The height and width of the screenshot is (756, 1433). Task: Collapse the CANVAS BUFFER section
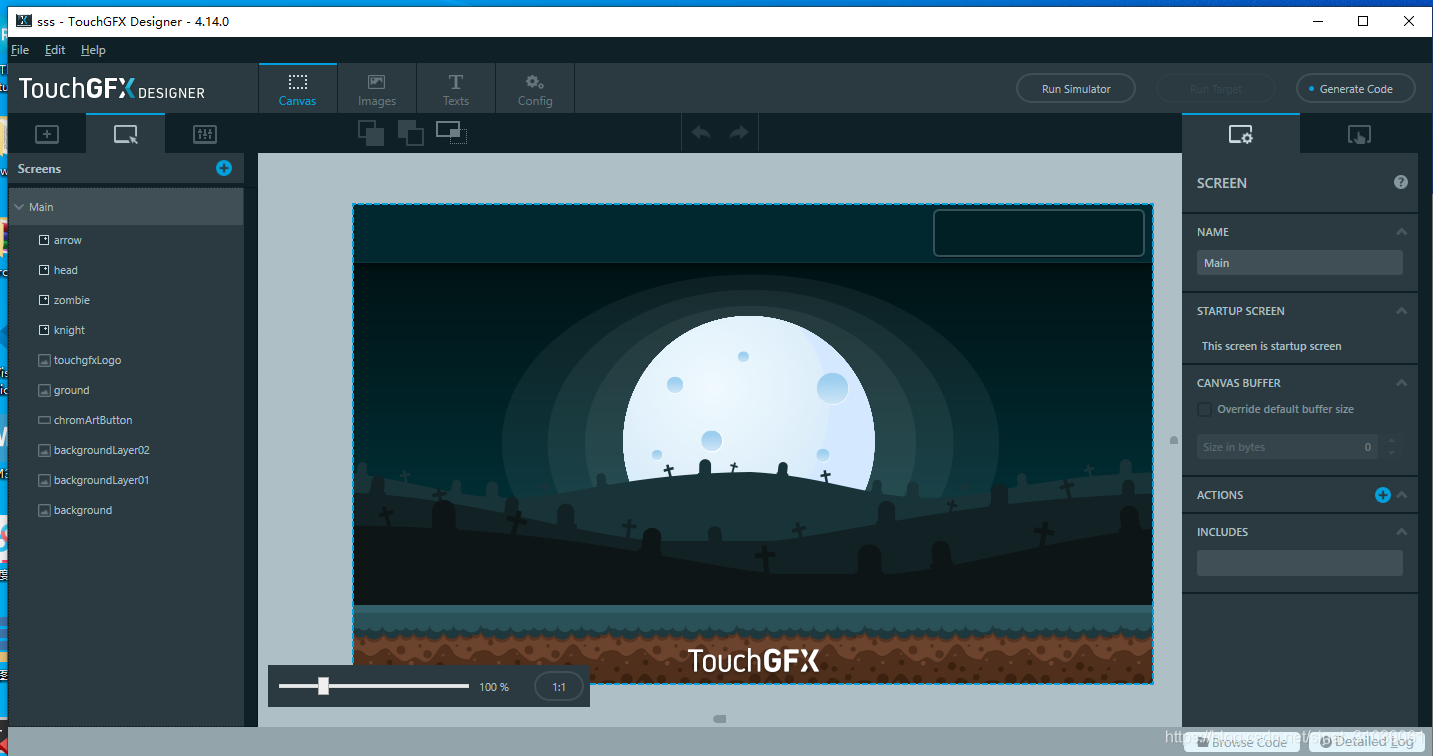[1401, 383]
